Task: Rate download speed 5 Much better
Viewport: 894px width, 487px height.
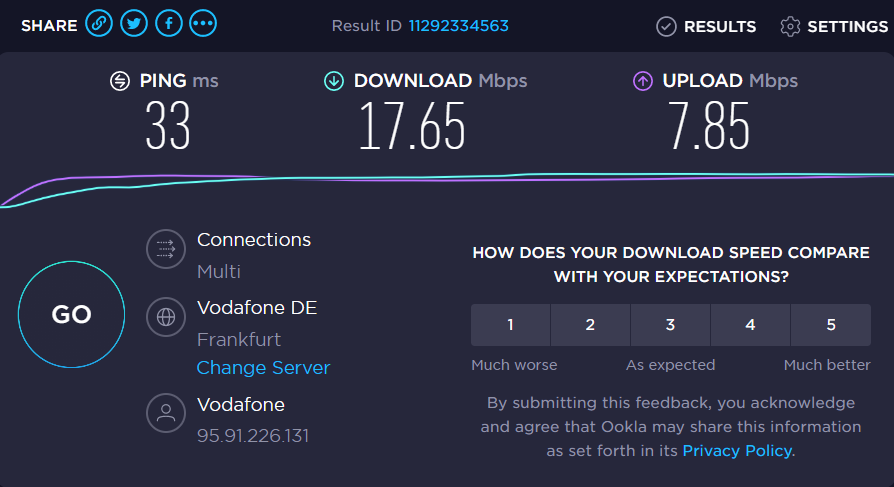Action: coord(831,324)
